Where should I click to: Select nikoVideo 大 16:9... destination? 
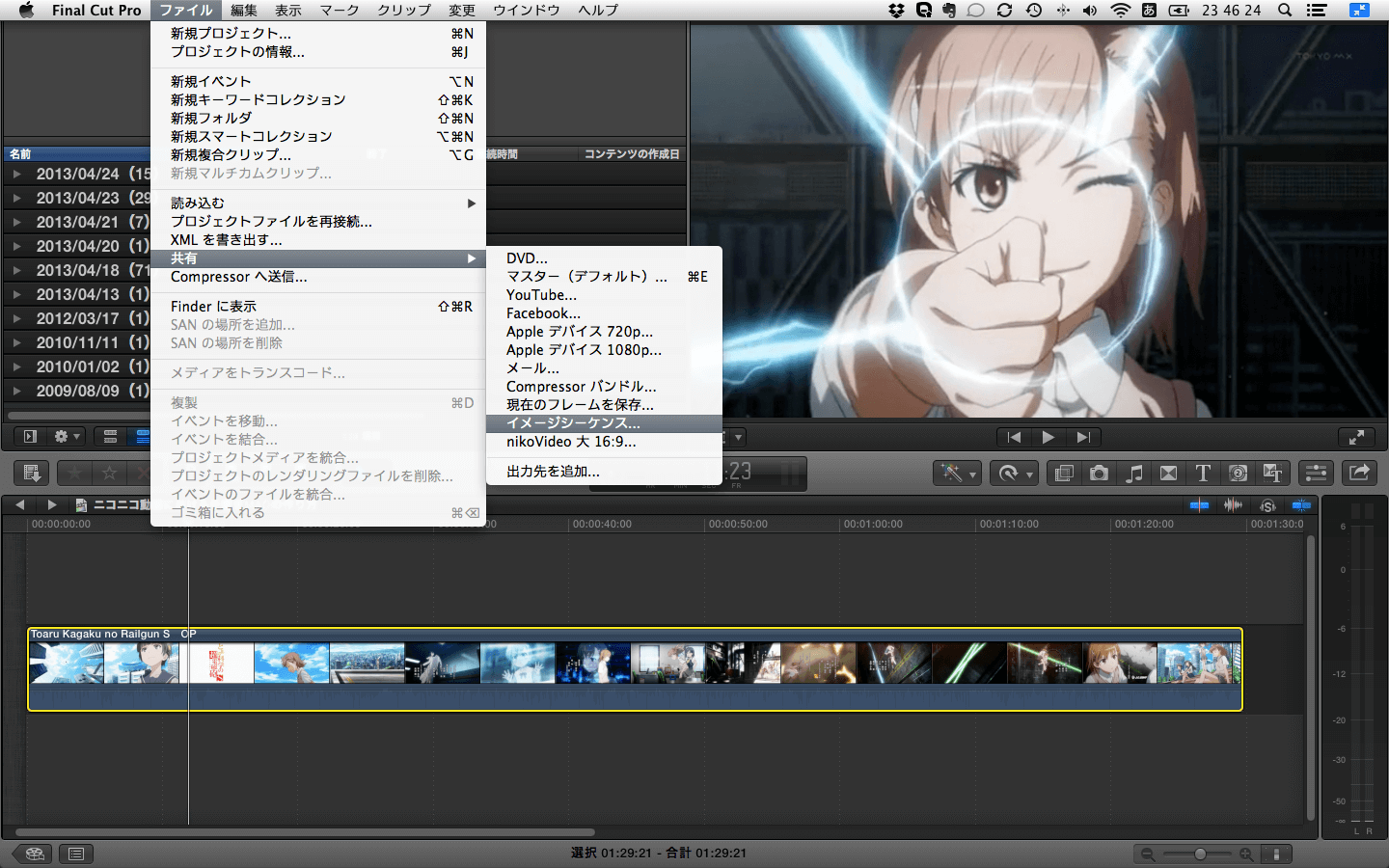tap(605, 442)
